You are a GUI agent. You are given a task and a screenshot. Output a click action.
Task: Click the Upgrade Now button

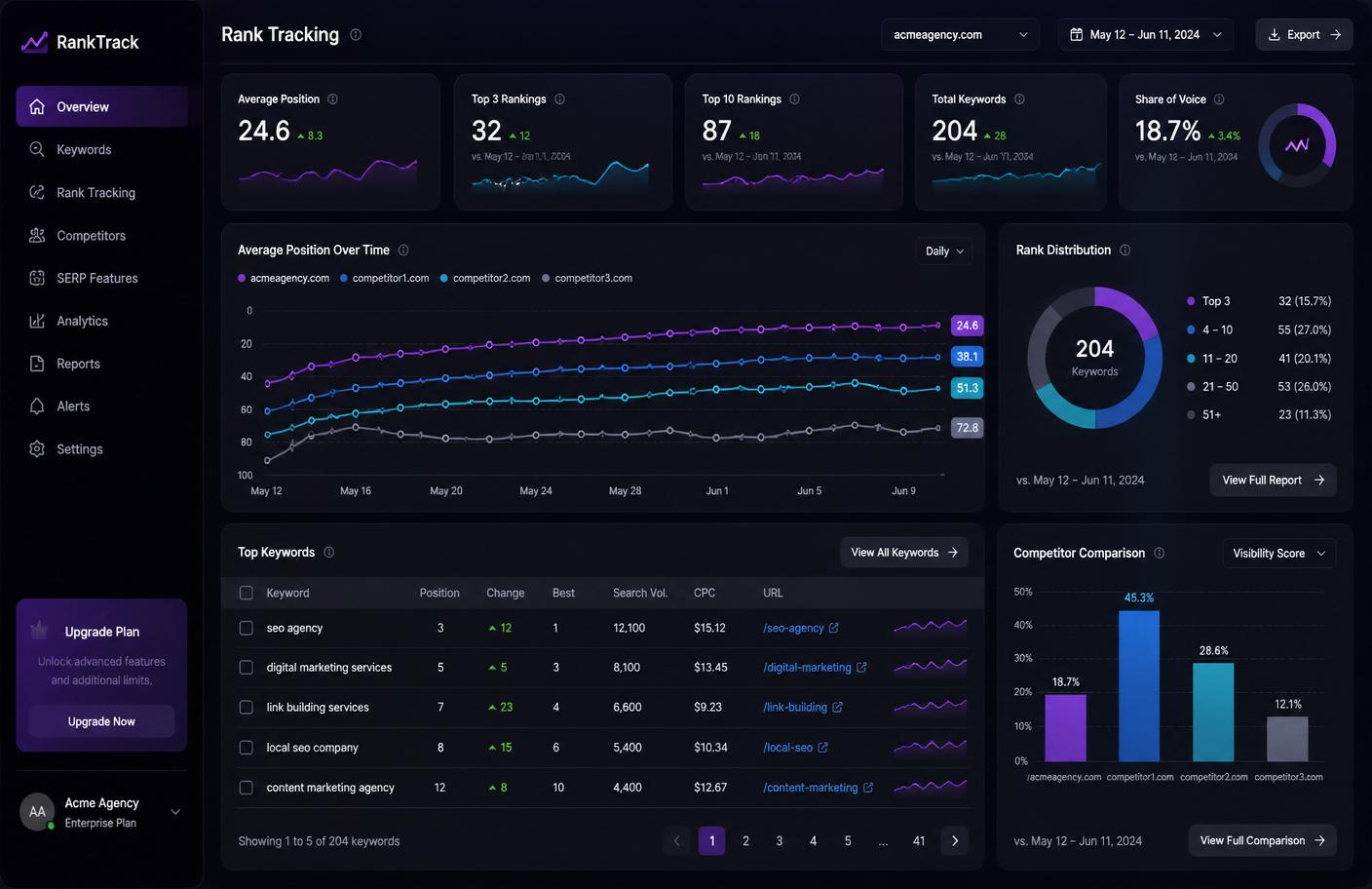coord(101,721)
